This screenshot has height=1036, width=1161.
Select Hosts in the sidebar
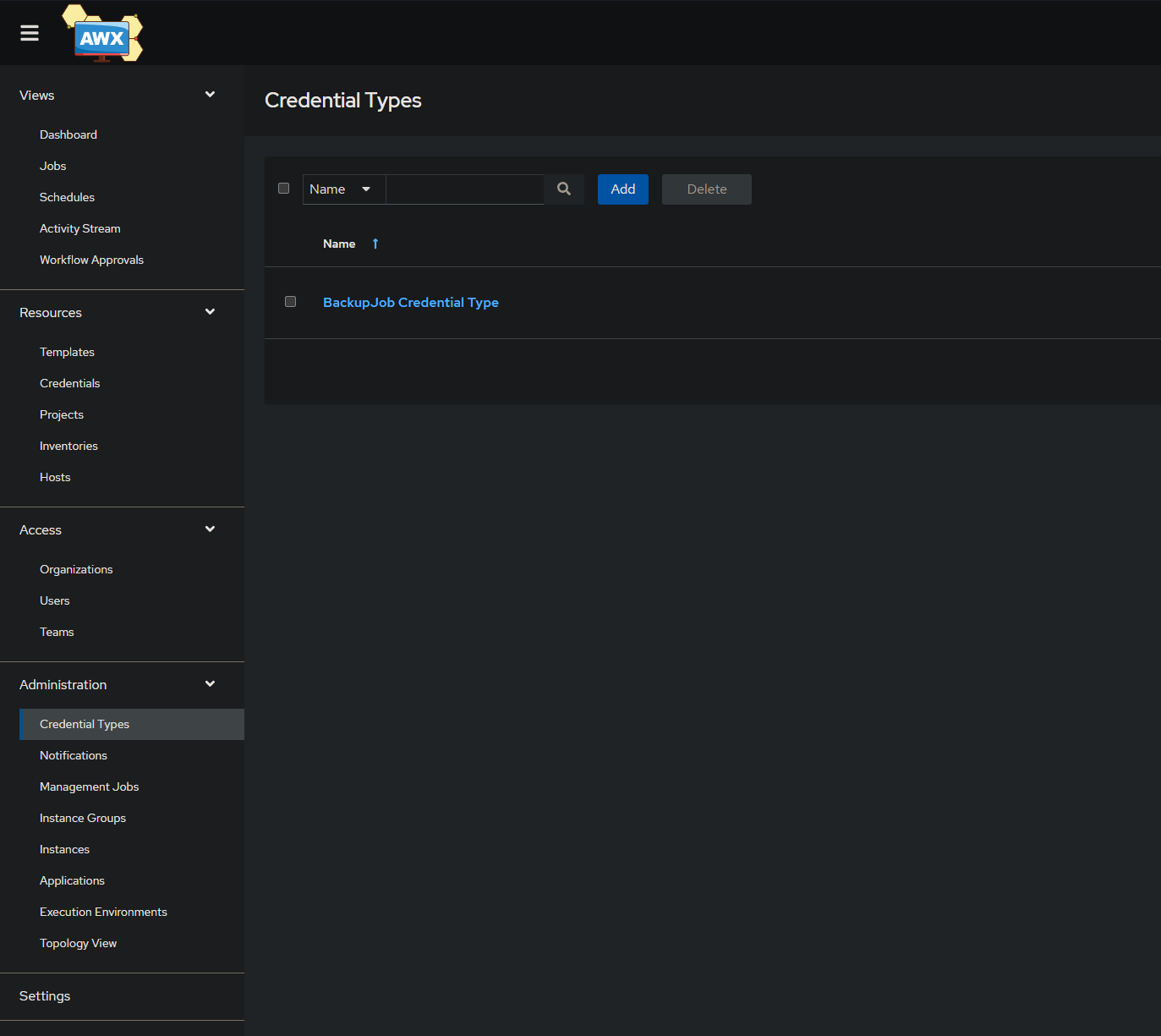(56, 477)
